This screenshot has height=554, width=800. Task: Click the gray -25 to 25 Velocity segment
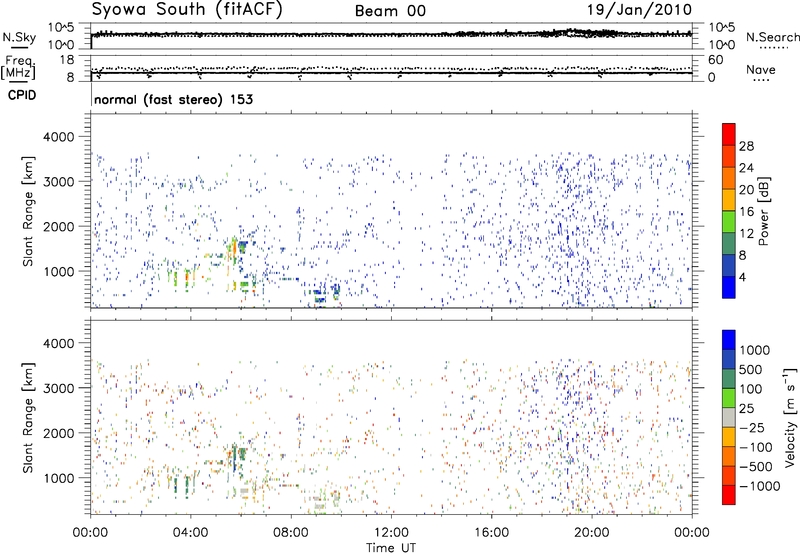729,418
